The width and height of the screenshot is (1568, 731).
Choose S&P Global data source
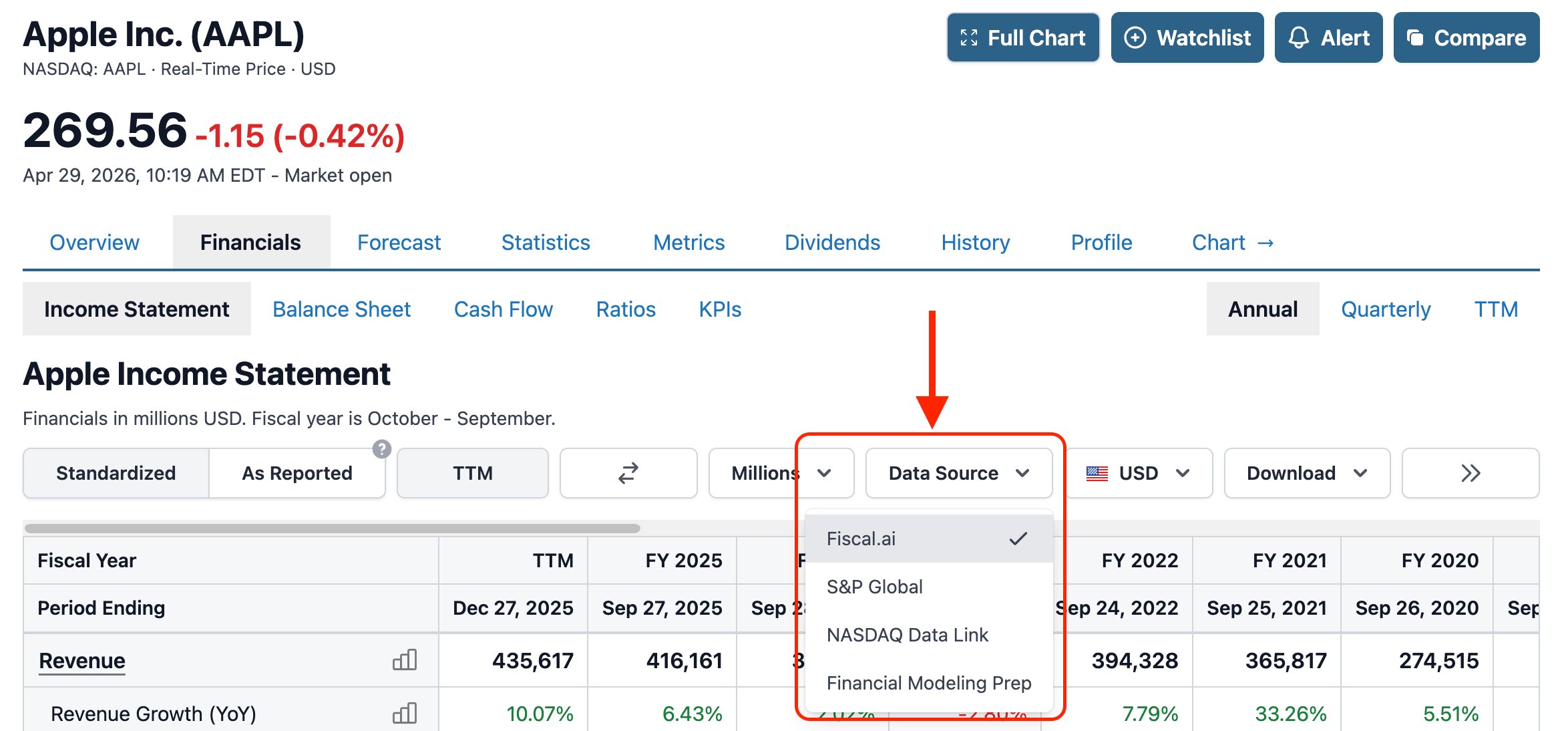(930, 587)
